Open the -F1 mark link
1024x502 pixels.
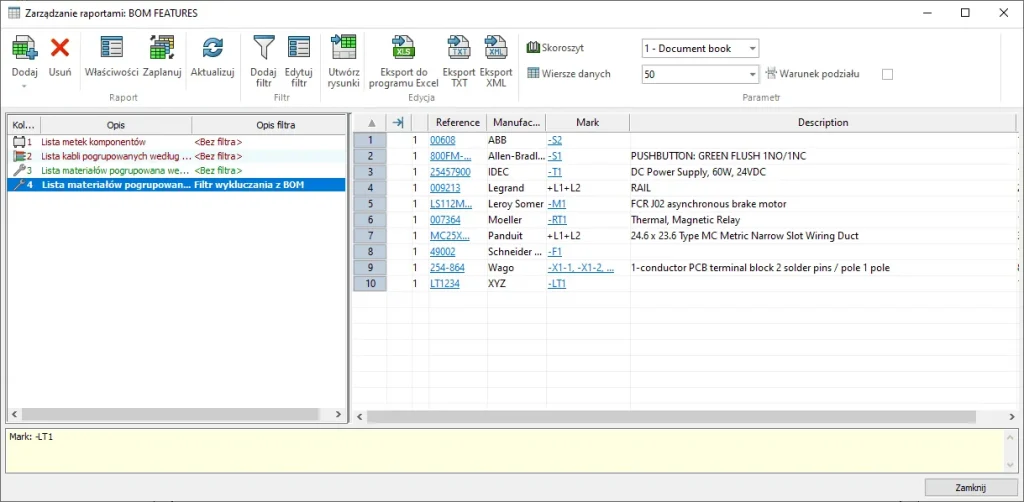tap(554, 251)
